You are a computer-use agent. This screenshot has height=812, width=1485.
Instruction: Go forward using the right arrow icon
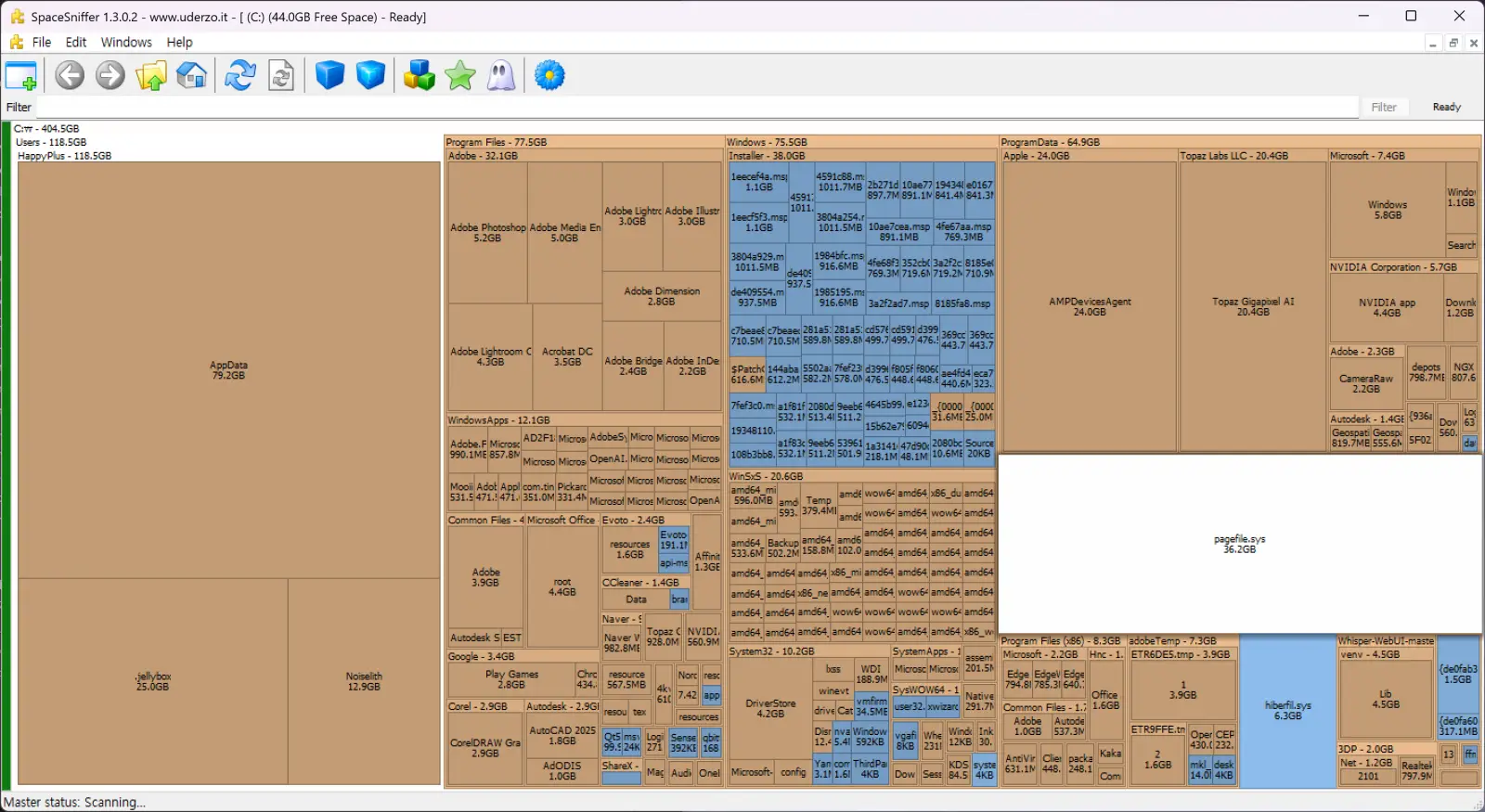(110, 75)
